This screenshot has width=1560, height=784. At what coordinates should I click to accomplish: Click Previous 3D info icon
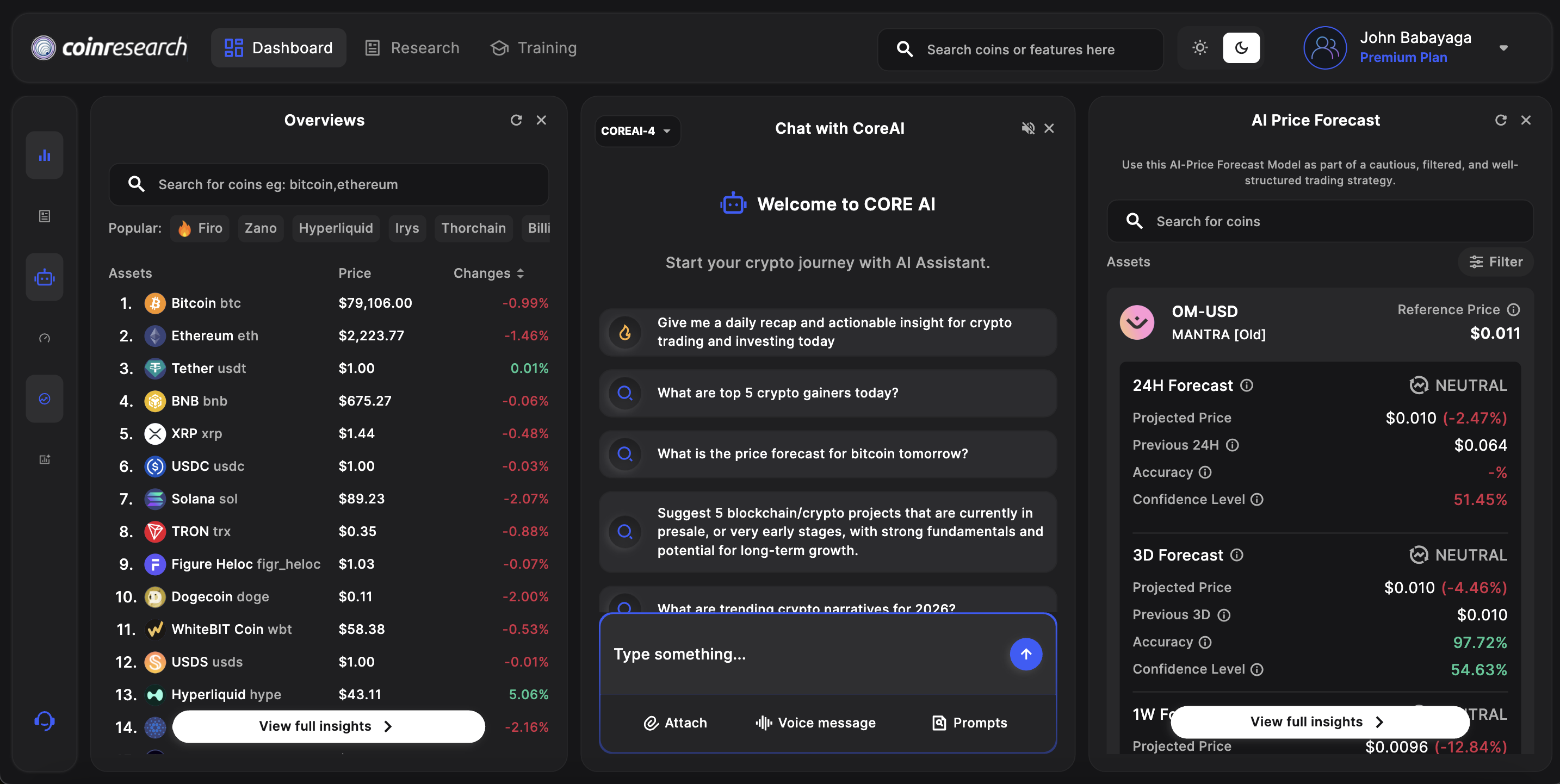[1224, 615]
